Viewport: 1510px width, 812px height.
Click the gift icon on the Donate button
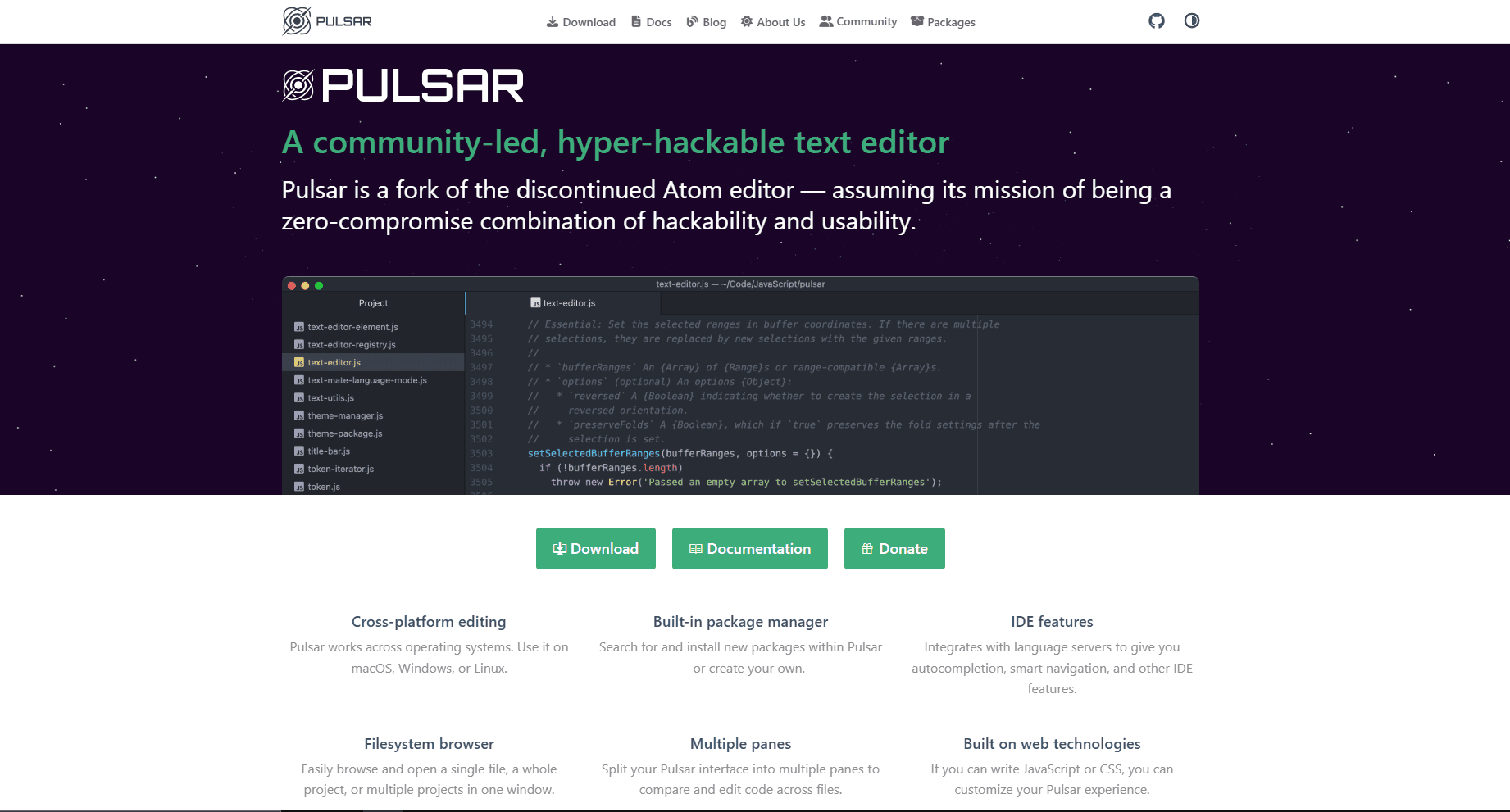867,549
